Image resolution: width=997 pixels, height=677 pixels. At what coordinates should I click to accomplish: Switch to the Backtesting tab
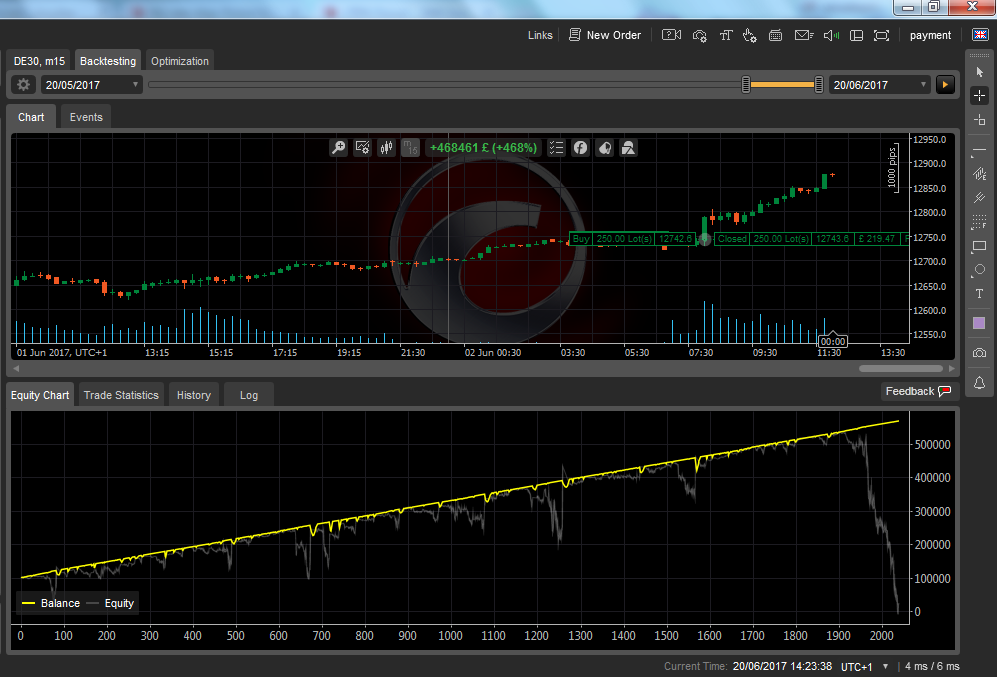[x=108, y=61]
